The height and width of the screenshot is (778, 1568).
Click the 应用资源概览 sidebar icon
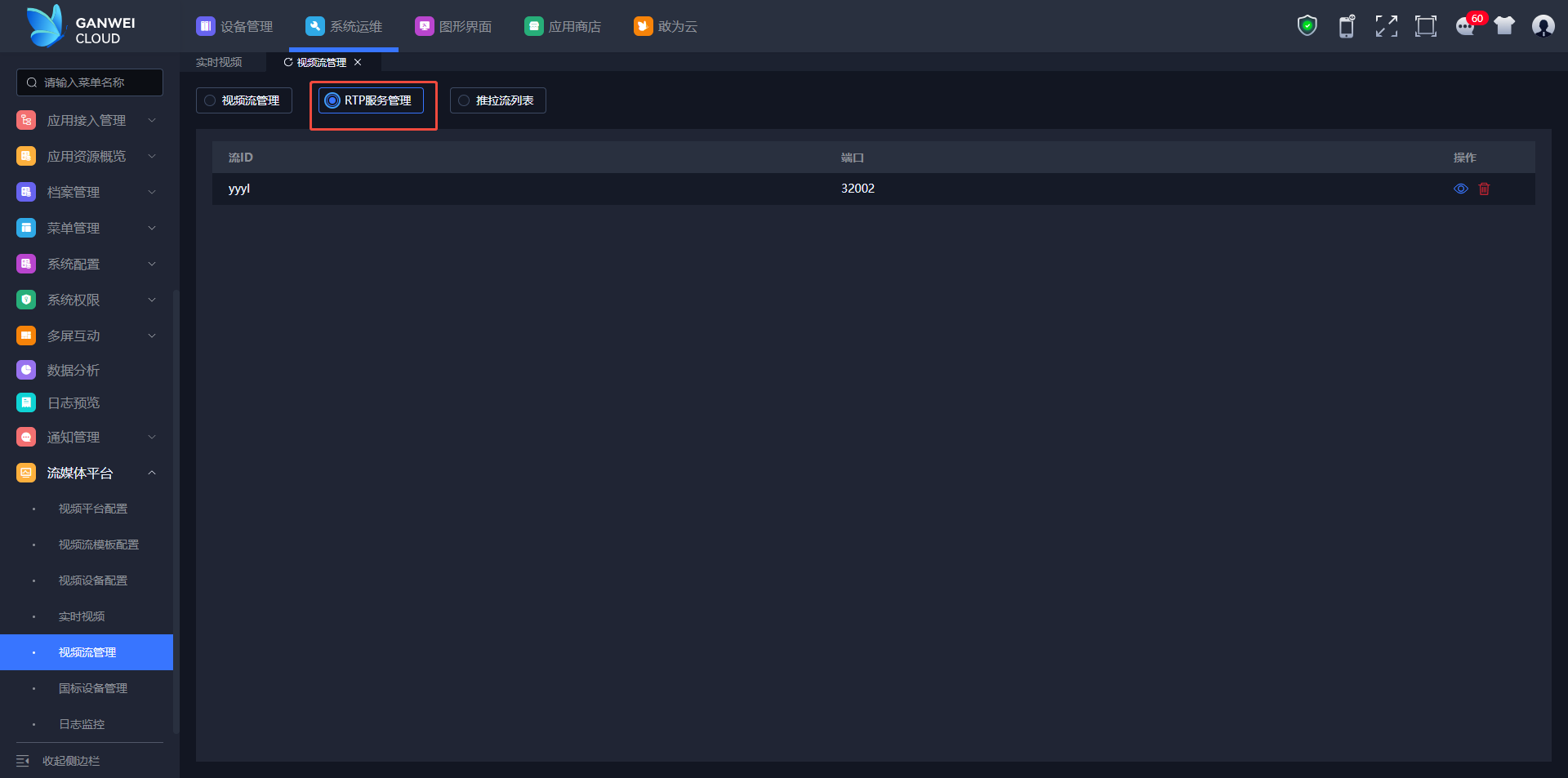pyautogui.click(x=26, y=156)
